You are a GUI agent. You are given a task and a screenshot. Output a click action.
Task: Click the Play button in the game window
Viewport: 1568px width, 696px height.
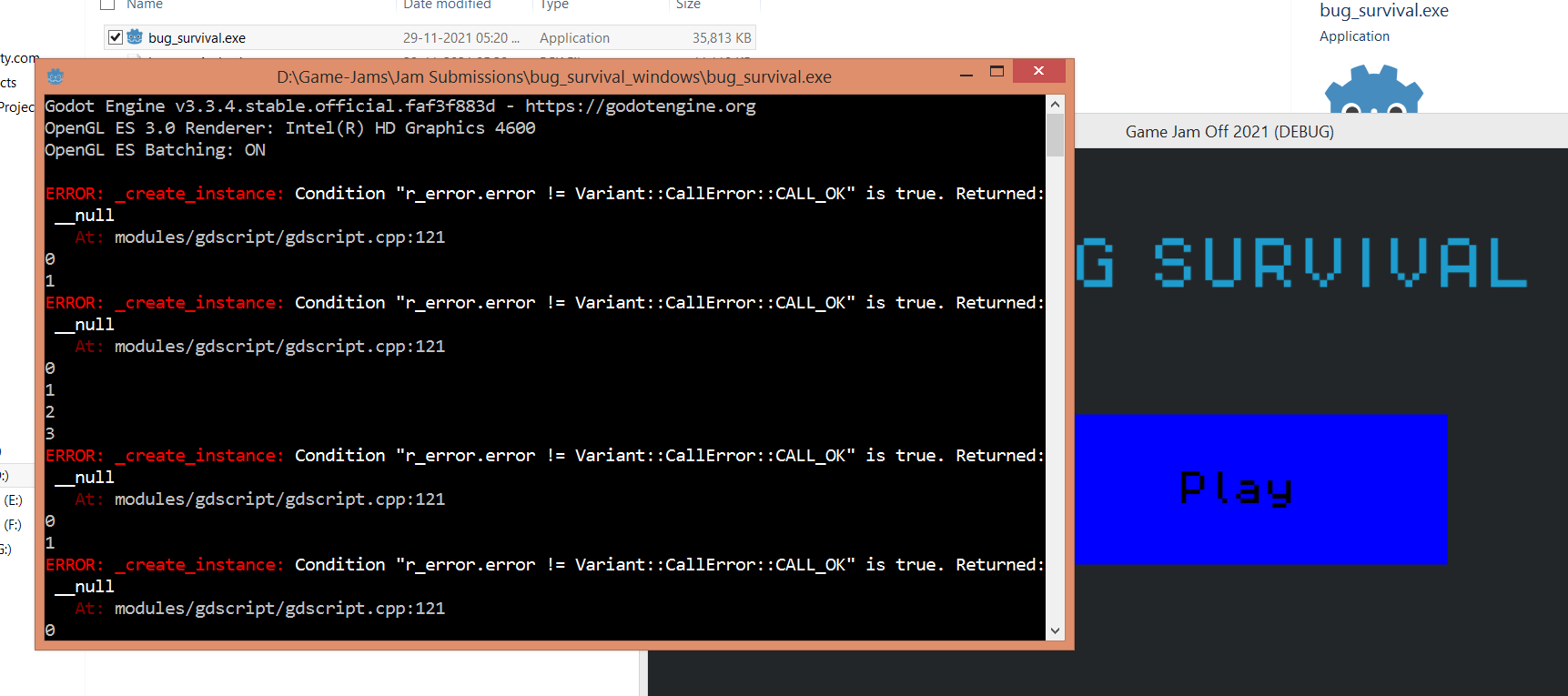pos(1261,489)
